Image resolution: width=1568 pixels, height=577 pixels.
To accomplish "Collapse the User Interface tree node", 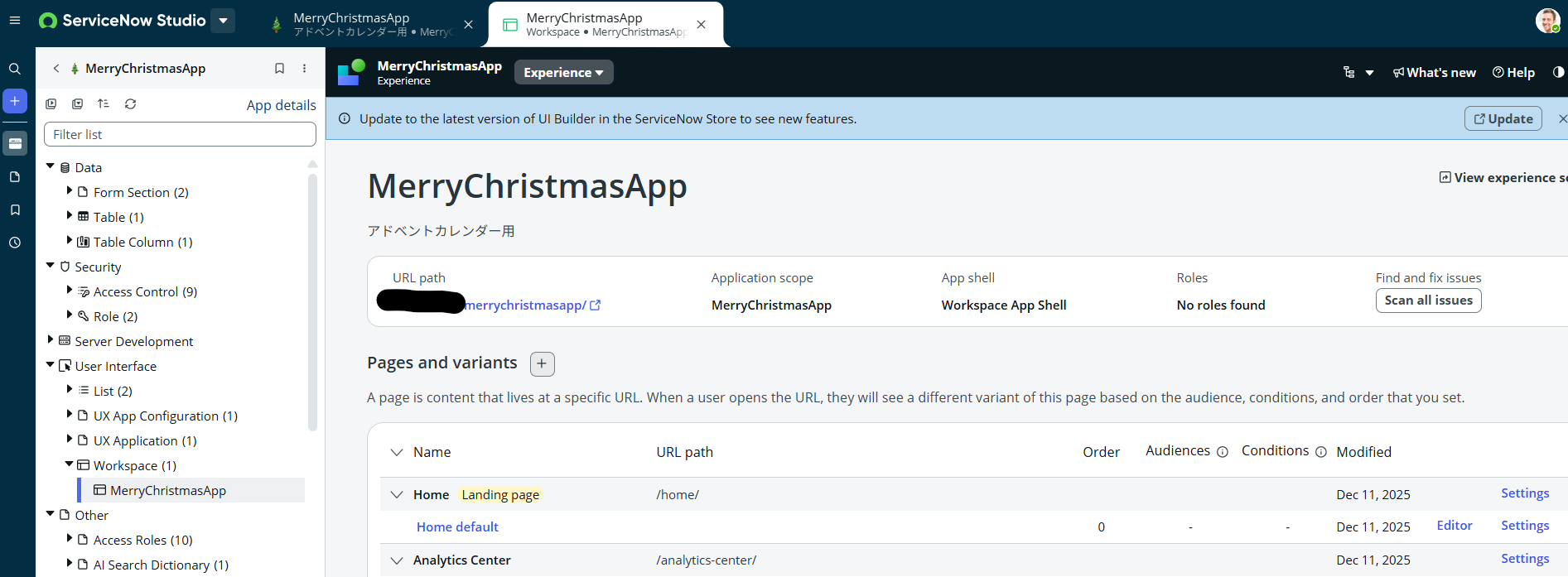I will coord(51,365).
